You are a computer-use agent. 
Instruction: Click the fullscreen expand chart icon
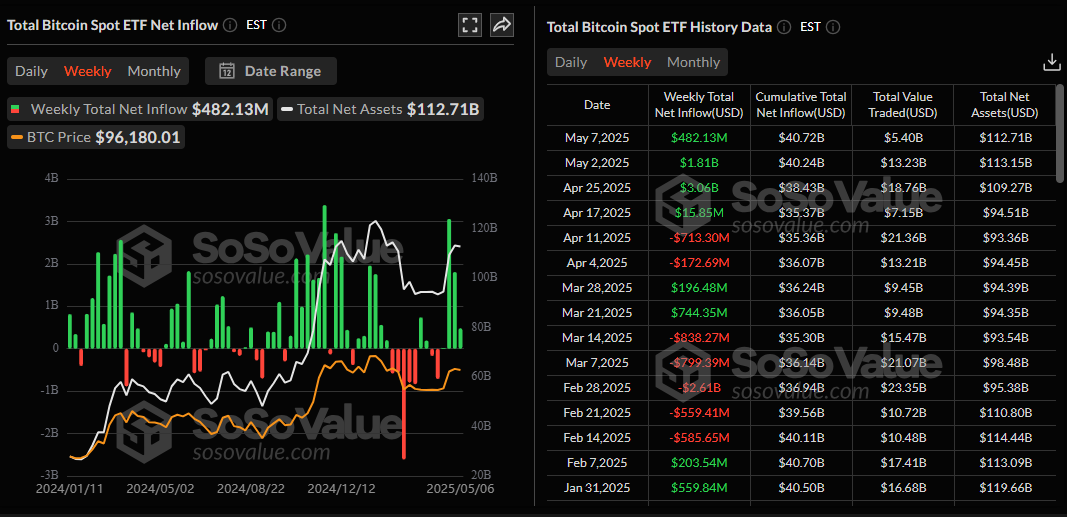(469, 25)
